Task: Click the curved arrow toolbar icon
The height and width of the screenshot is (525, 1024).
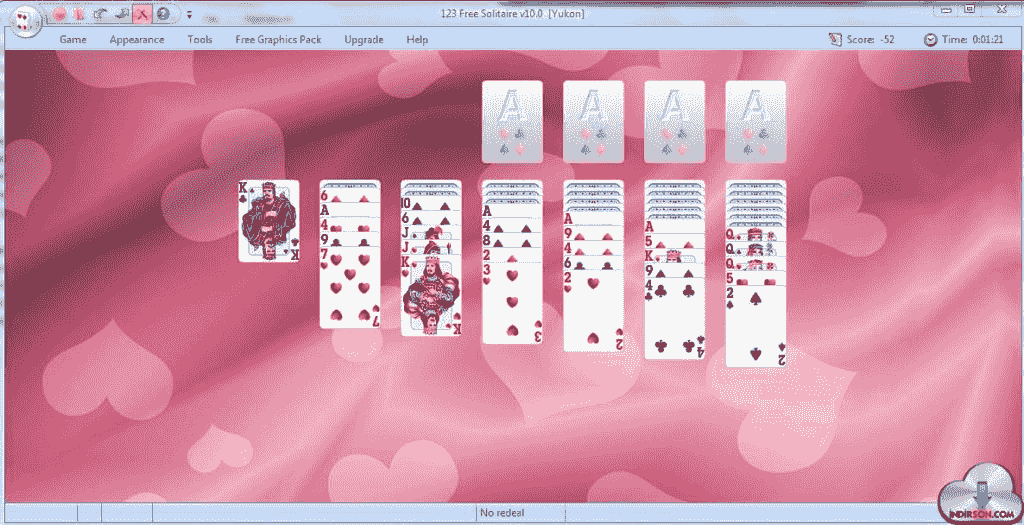Action: tap(120, 13)
